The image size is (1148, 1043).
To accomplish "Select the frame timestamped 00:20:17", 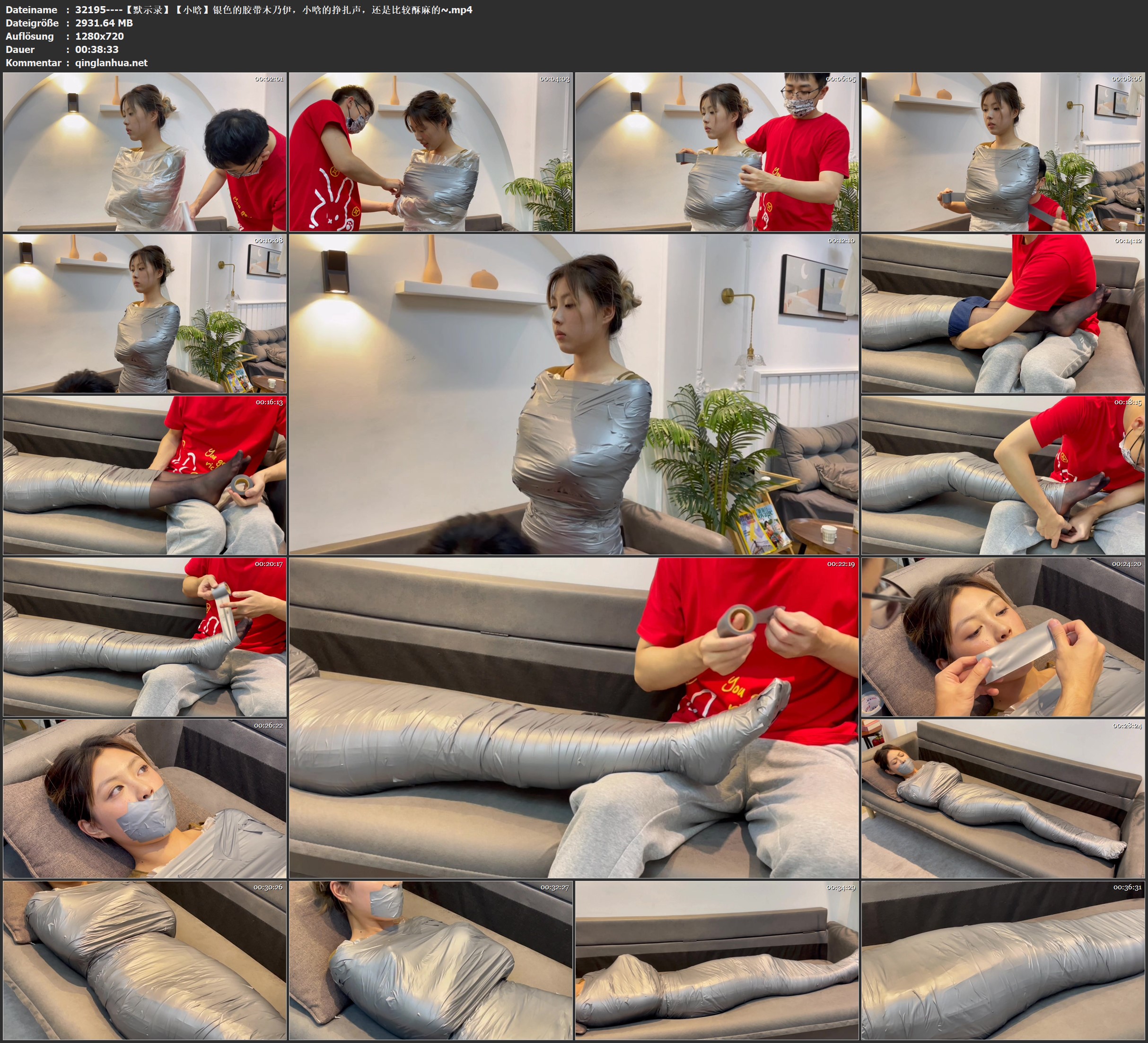I will (145, 637).
